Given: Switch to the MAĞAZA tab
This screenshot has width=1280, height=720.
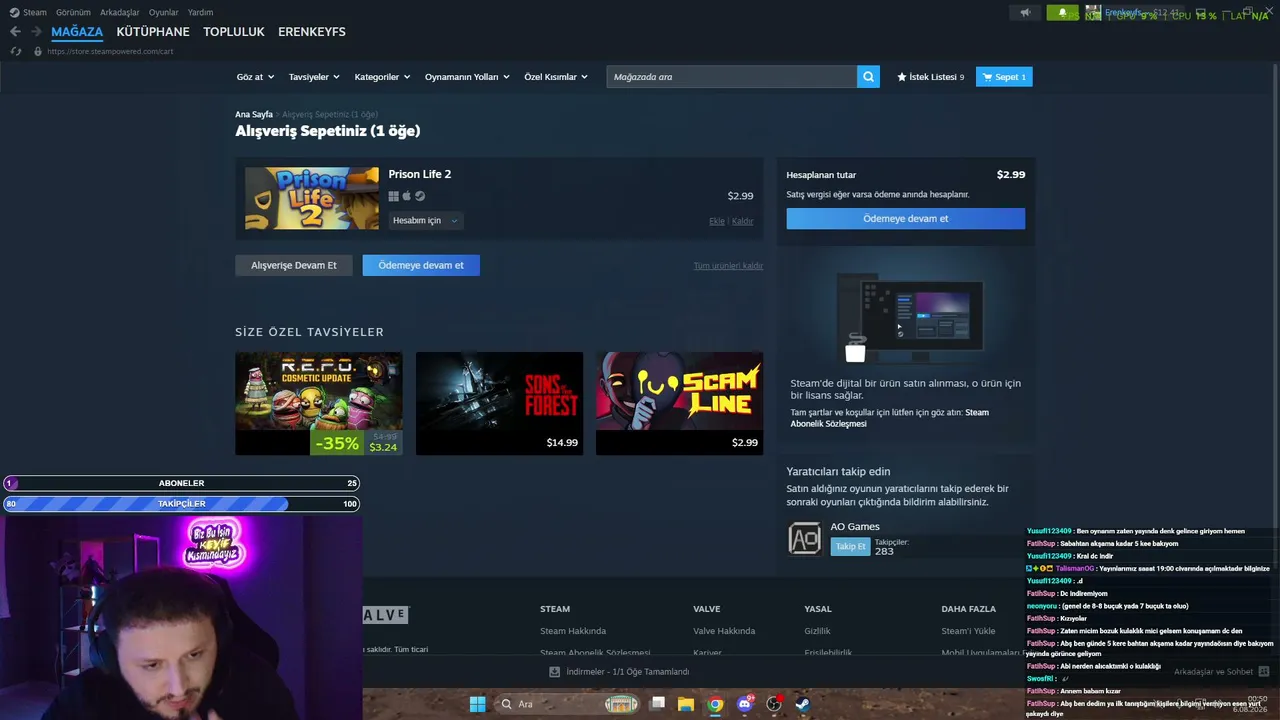Looking at the screenshot, I should click(77, 32).
